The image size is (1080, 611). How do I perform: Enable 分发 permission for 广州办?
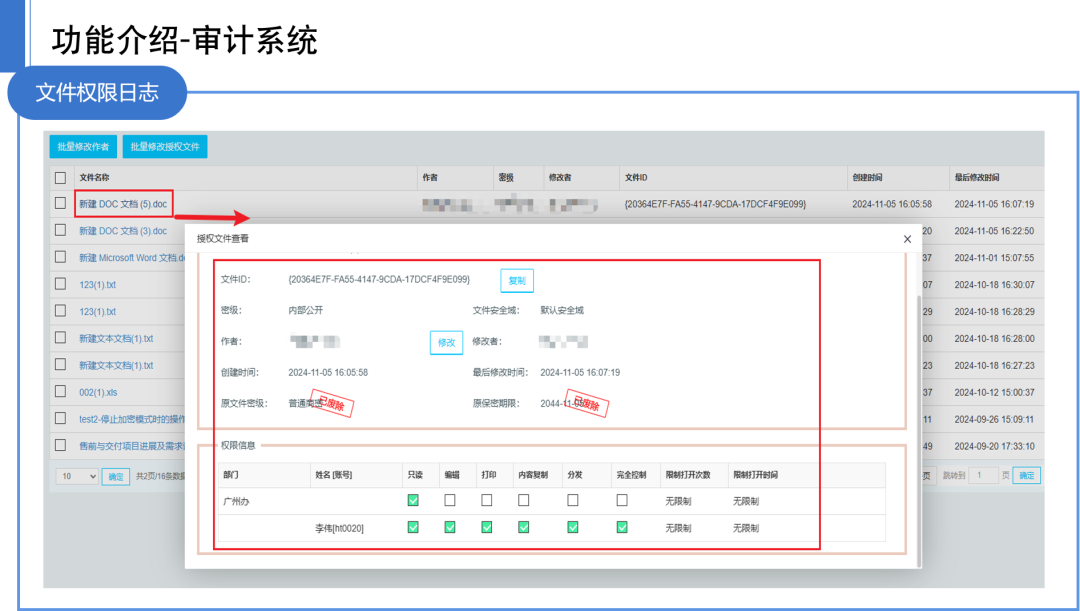point(573,500)
